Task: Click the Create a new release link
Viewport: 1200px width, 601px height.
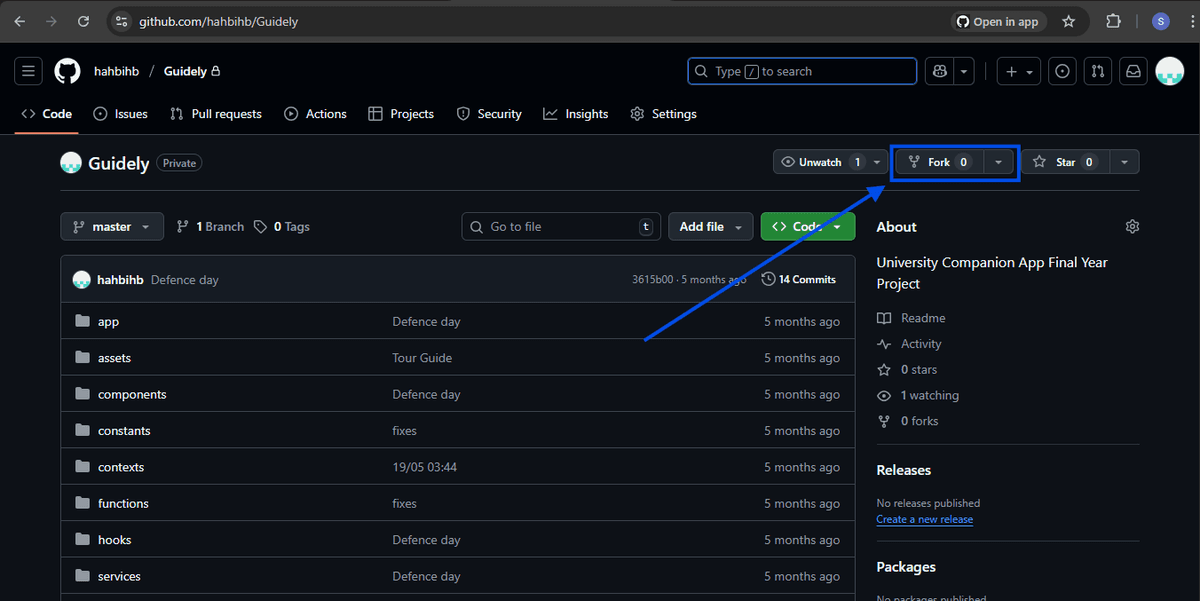Action: [924, 519]
